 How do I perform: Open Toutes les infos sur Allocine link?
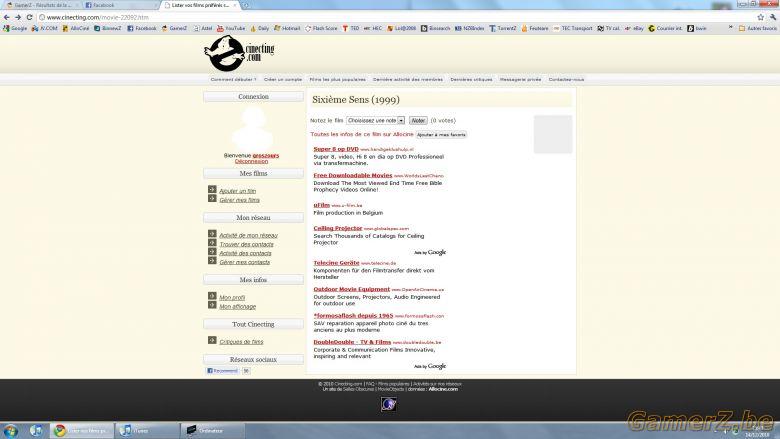click(x=362, y=134)
